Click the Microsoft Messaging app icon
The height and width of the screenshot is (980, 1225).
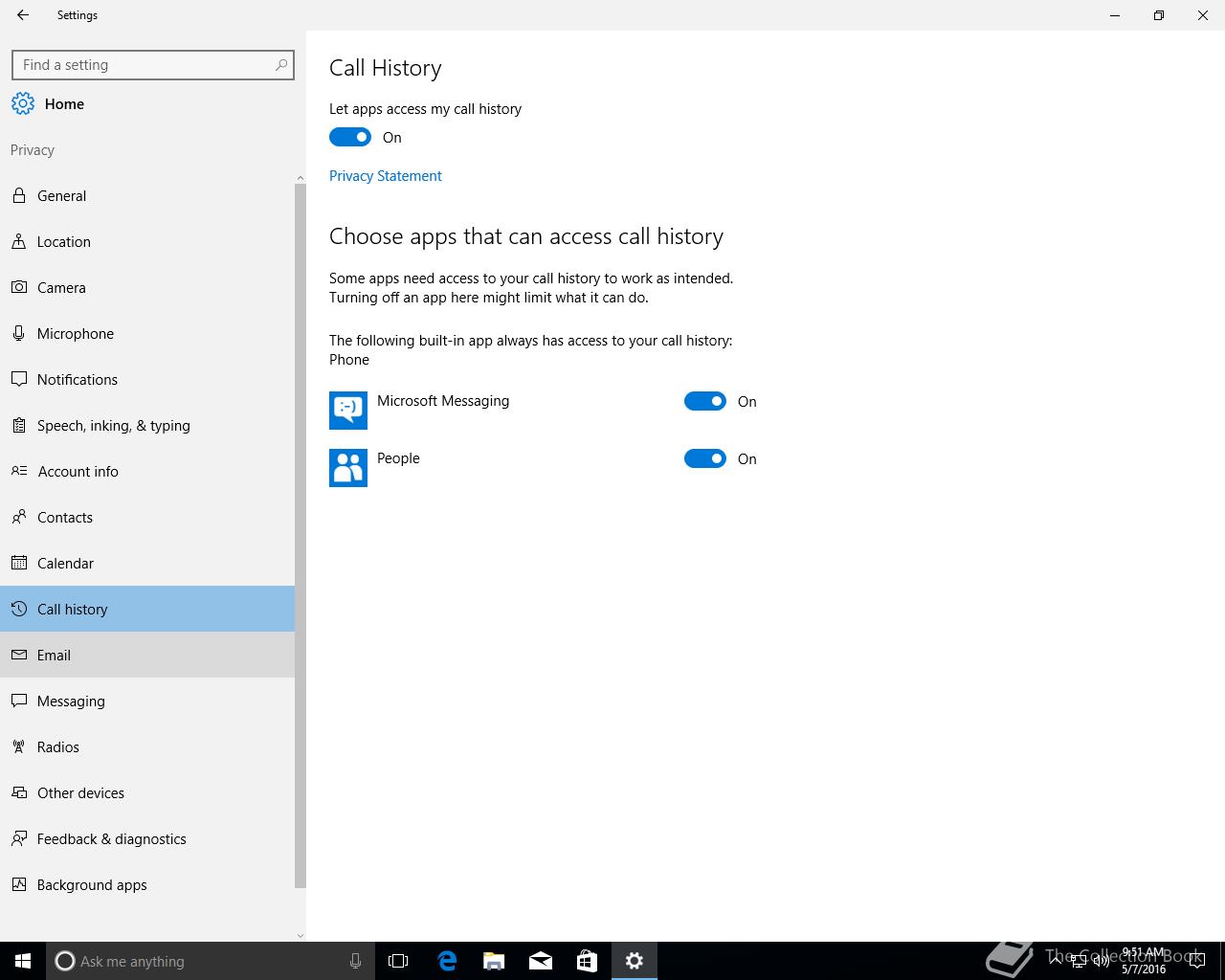point(348,411)
